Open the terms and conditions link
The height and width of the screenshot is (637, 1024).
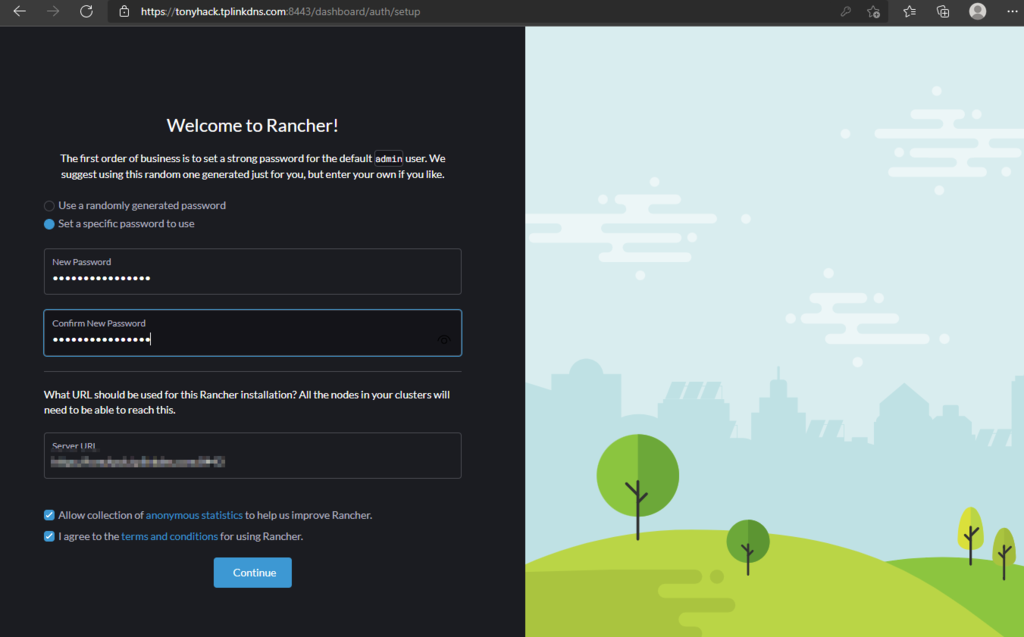[169, 536]
